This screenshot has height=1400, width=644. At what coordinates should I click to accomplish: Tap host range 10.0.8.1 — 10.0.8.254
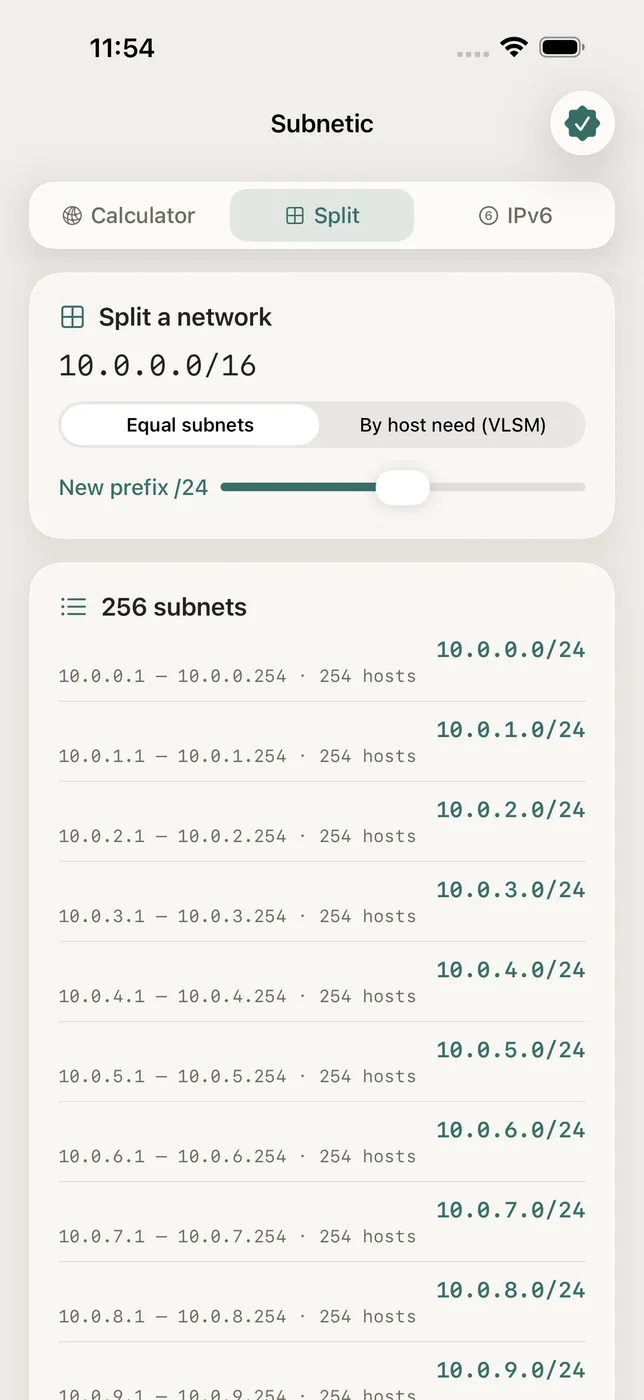pyautogui.click(x=172, y=1316)
